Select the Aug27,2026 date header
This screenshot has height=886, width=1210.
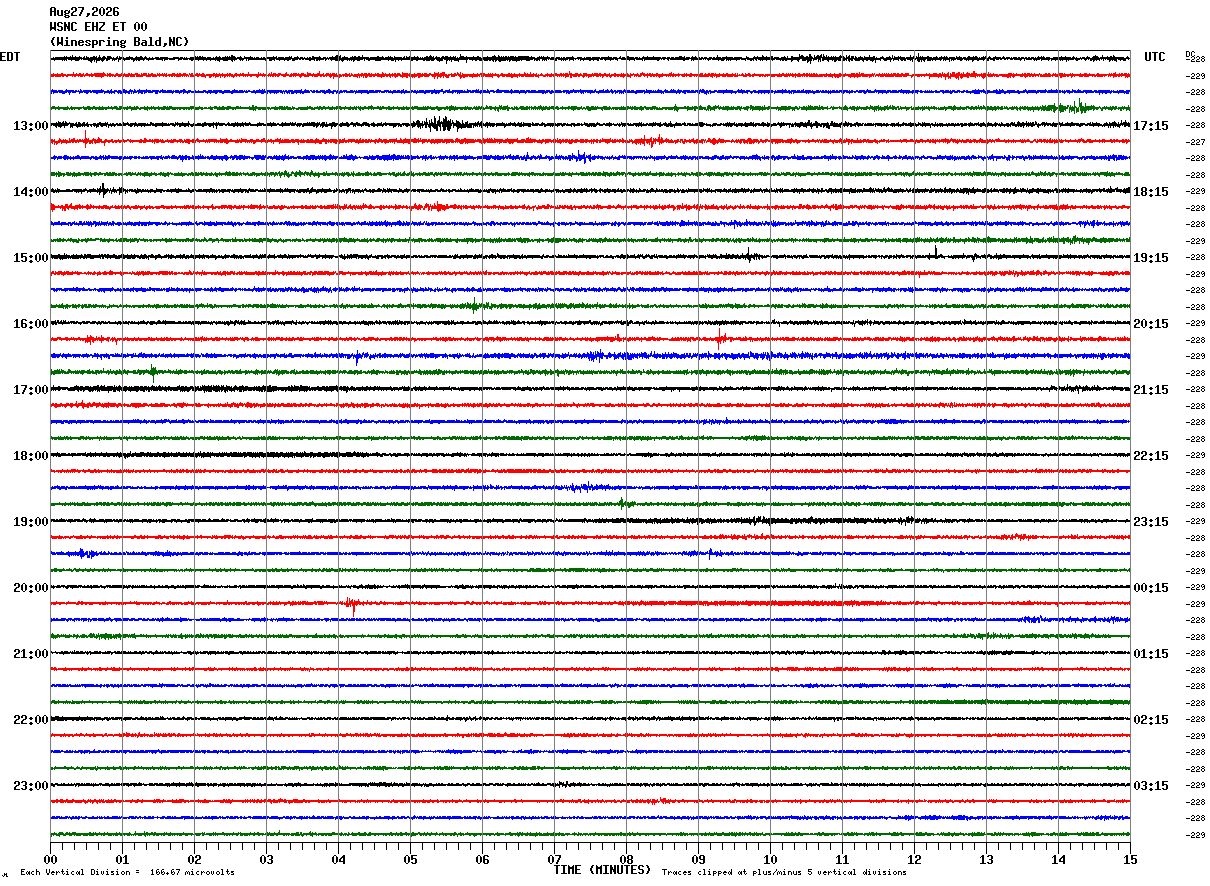[x=84, y=12]
